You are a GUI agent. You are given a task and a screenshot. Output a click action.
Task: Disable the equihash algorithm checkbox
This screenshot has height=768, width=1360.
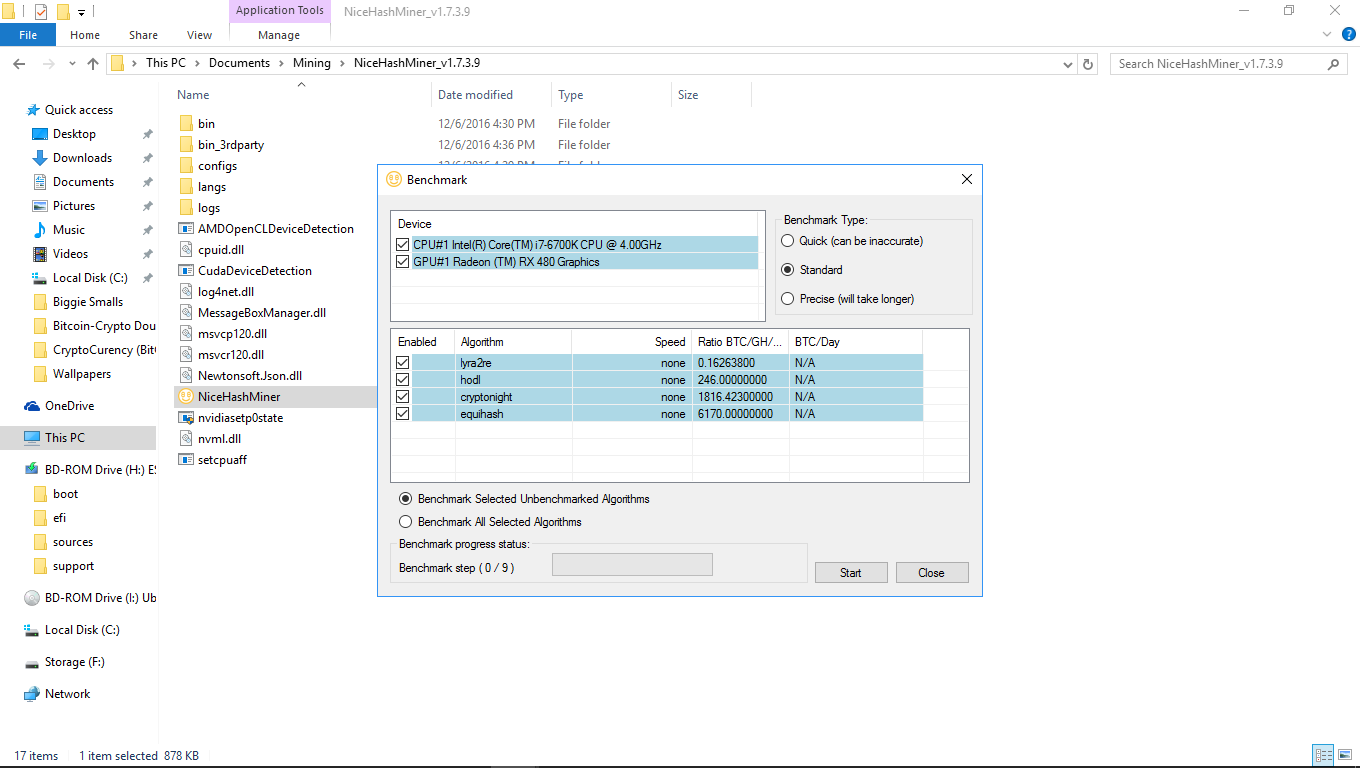tap(403, 414)
